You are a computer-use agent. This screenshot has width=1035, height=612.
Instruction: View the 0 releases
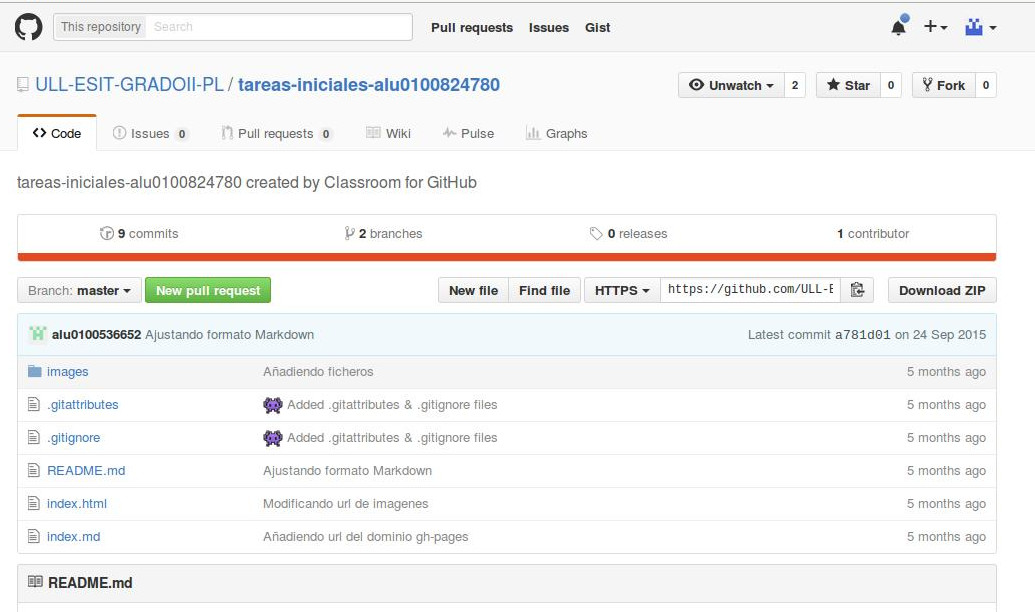click(628, 233)
